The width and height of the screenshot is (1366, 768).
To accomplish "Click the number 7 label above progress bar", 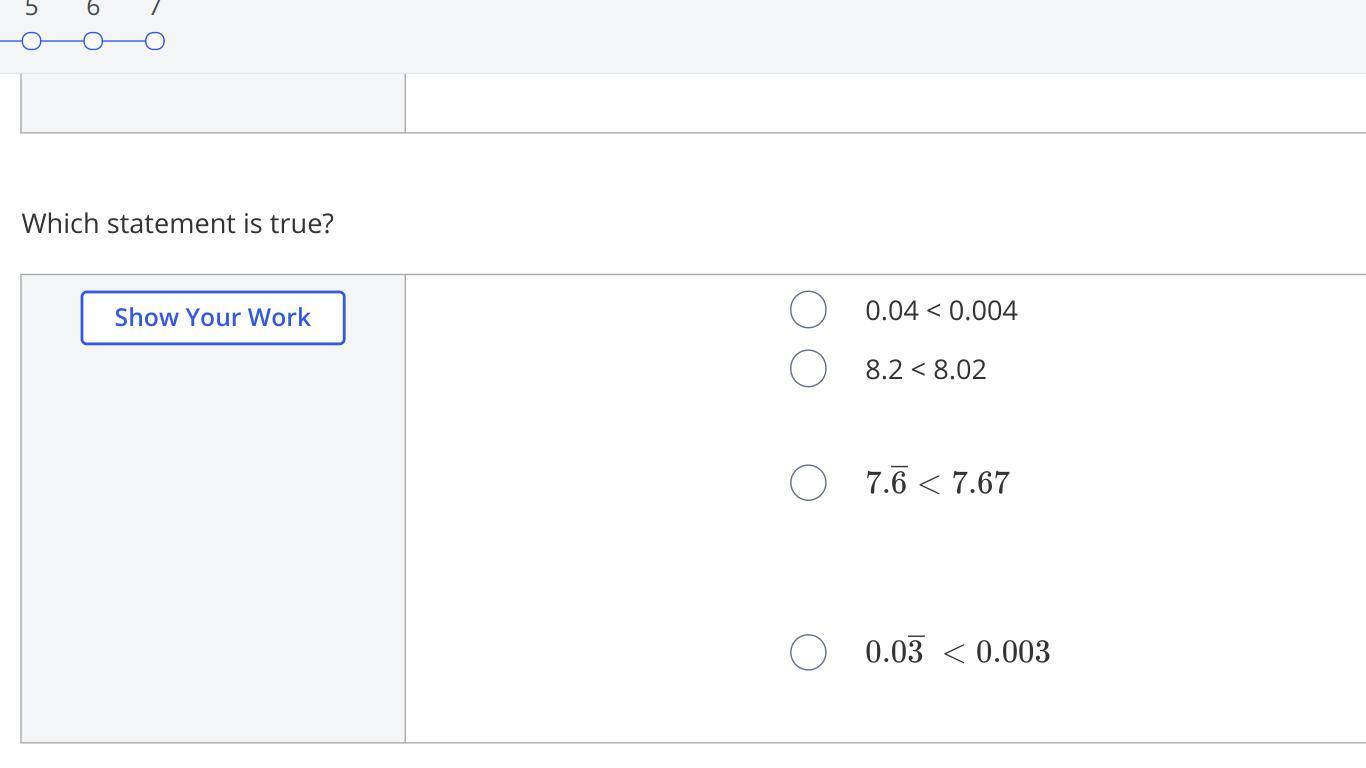I will pos(155,8).
